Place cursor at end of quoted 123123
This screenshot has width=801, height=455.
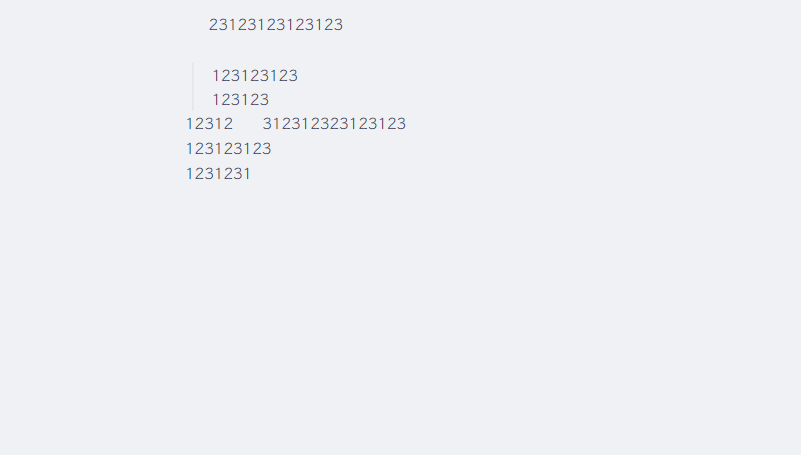[270, 100]
